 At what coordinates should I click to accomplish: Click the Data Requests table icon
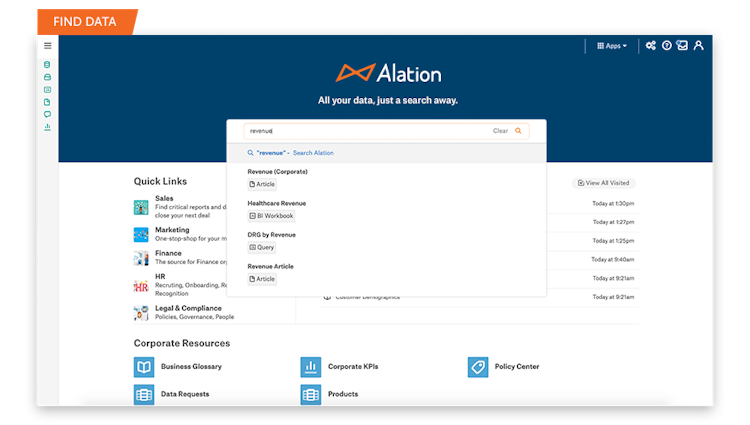[x=144, y=395]
